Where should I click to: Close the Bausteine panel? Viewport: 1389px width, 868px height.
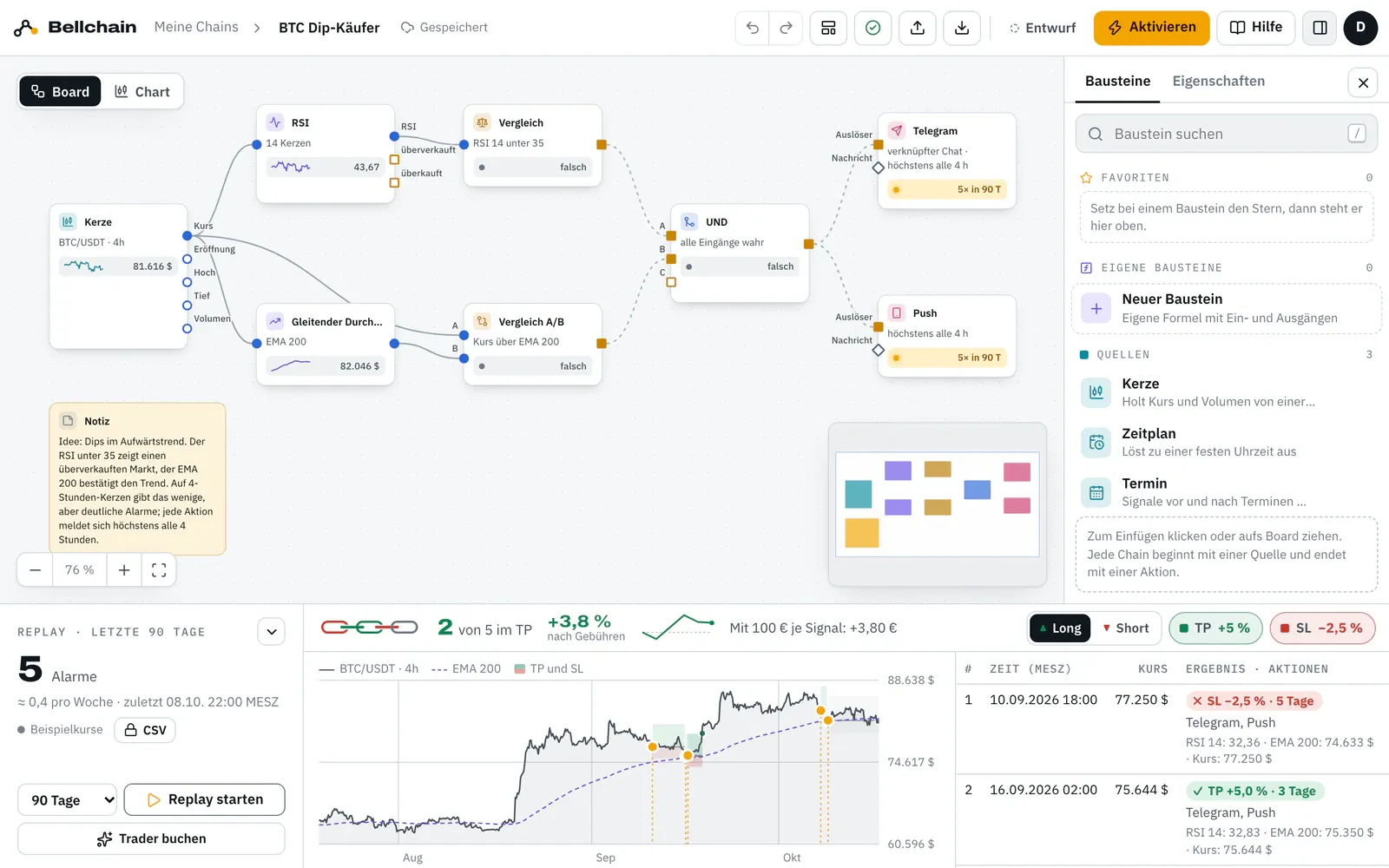pos(1363,82)
